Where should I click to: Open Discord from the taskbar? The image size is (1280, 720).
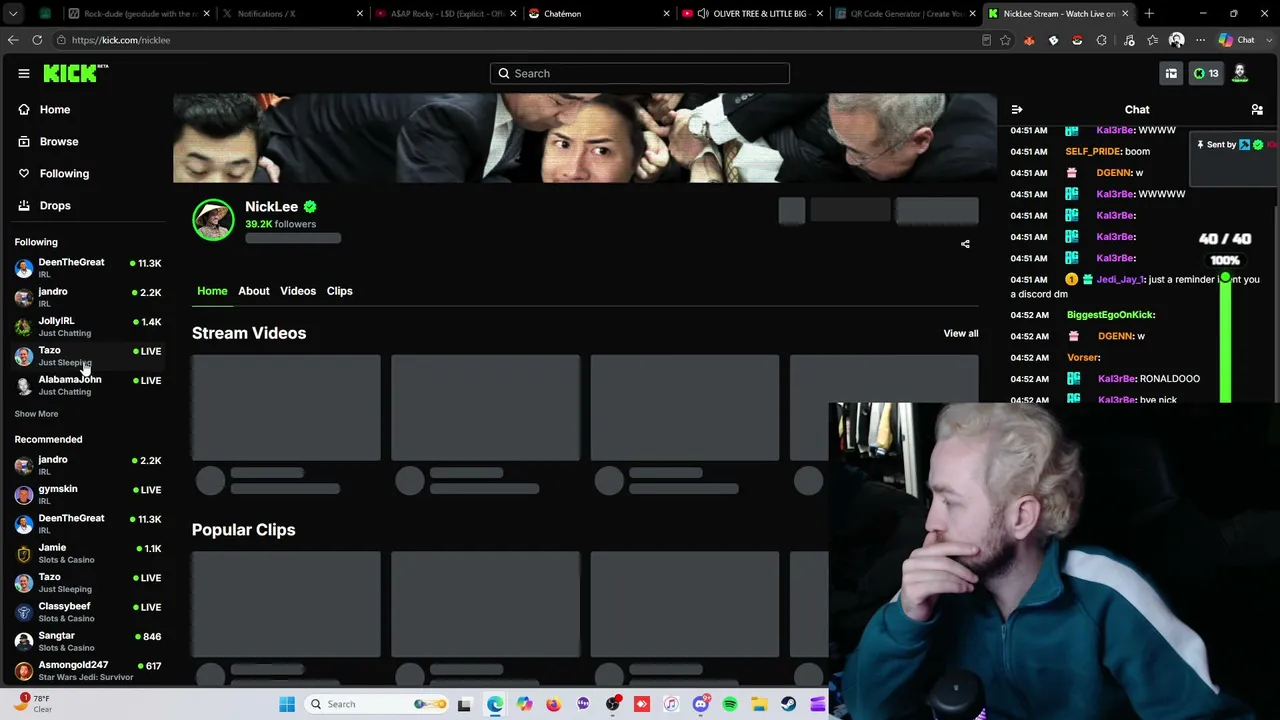click(x=701, y=704)
